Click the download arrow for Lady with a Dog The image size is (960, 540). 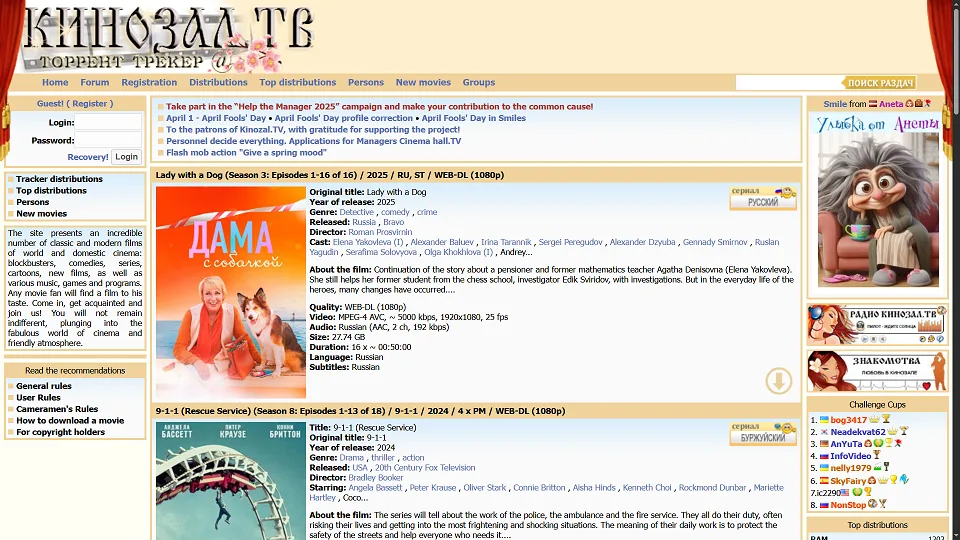[x=778, y=381]
